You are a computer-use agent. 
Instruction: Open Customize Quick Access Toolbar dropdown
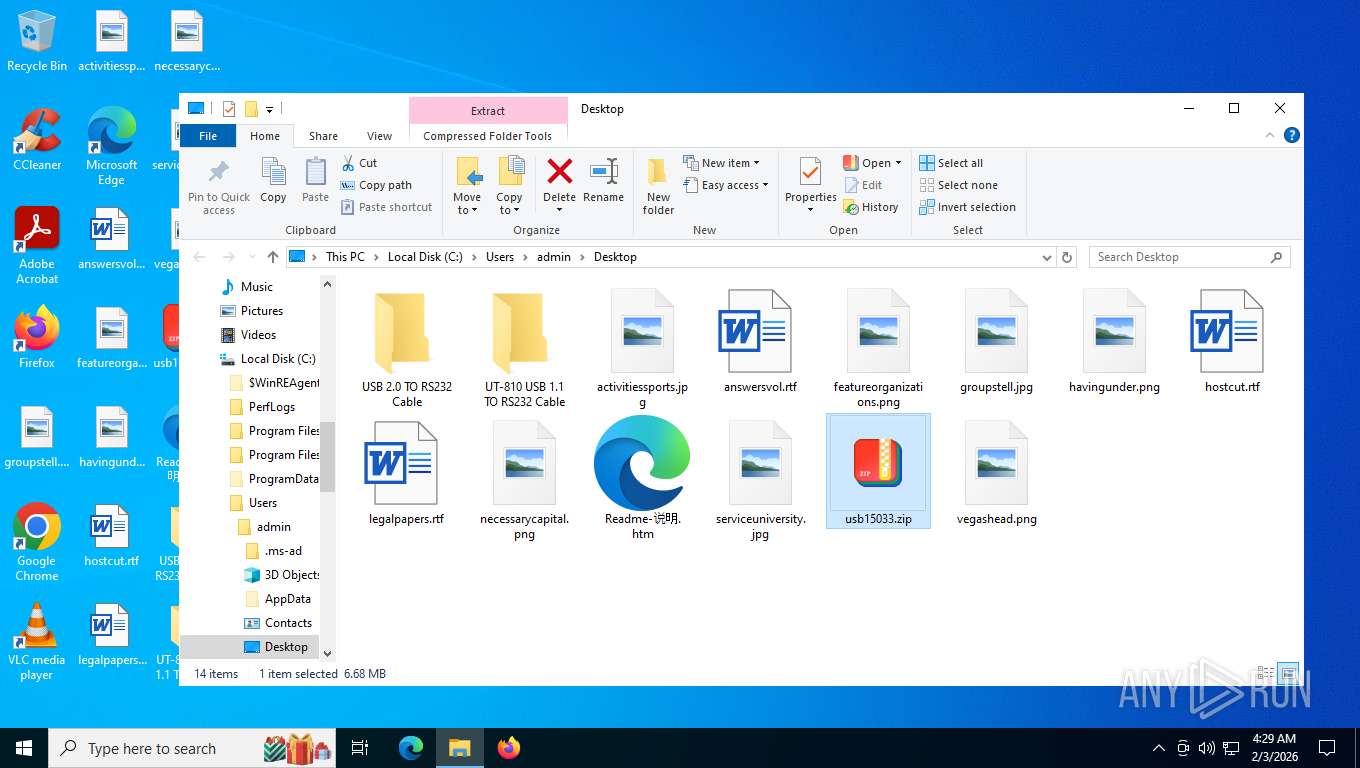pyautogui.click(x=270, y=109)
